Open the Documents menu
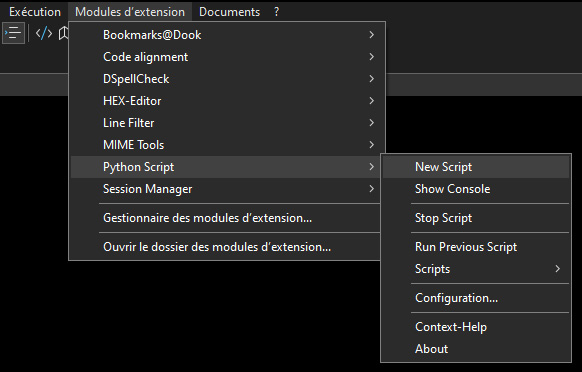Screen dimensions: 582x372 229,12
